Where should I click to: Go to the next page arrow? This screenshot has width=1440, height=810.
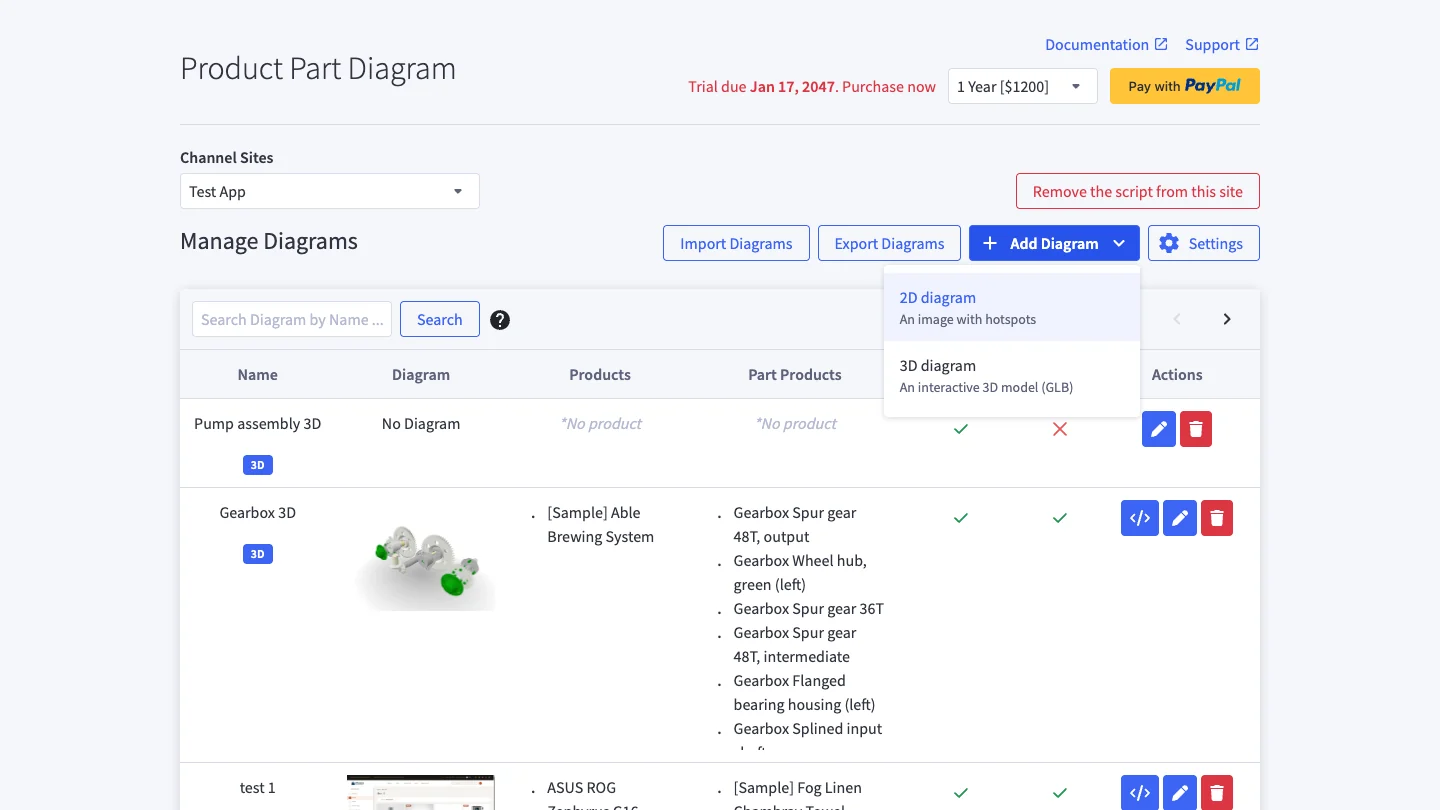(x=1227, y=319)
